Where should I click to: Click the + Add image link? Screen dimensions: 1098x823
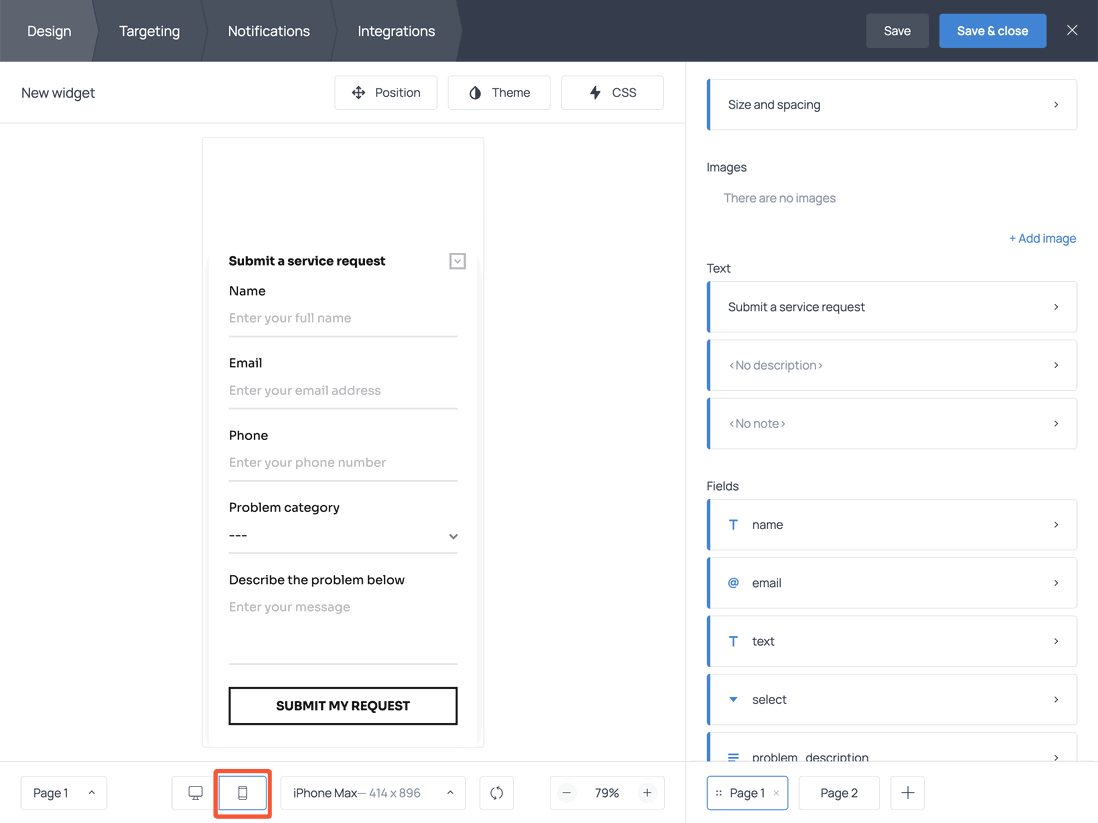coord(1042,238)
